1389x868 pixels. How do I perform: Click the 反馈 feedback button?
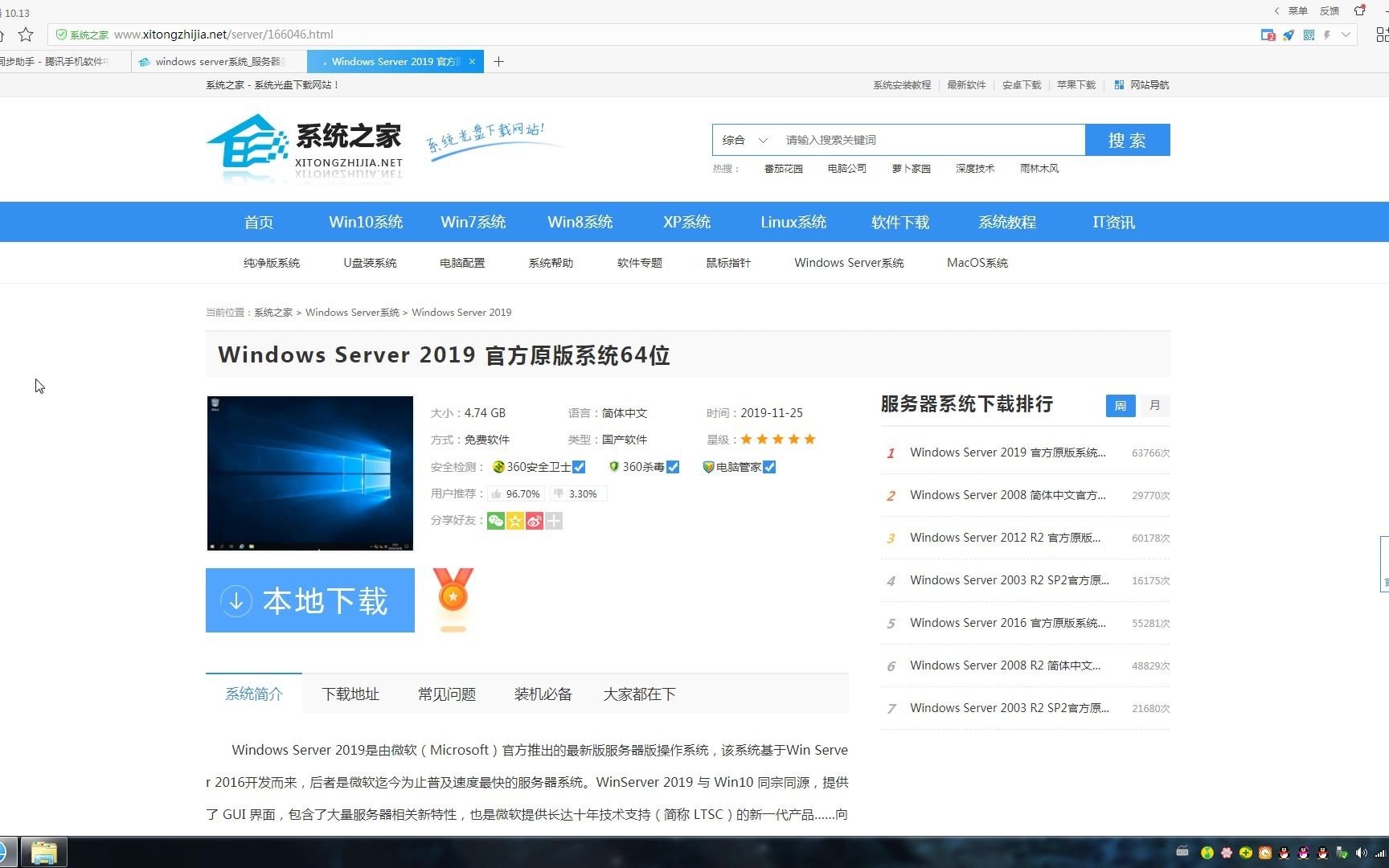click(1330, 10)
